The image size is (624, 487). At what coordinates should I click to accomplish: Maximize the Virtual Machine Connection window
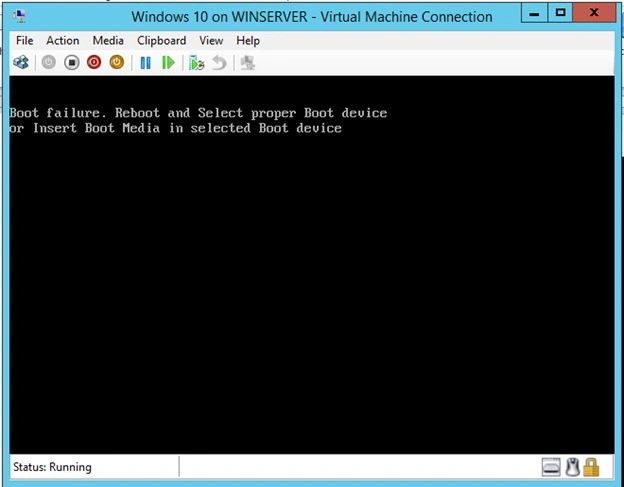560,13
